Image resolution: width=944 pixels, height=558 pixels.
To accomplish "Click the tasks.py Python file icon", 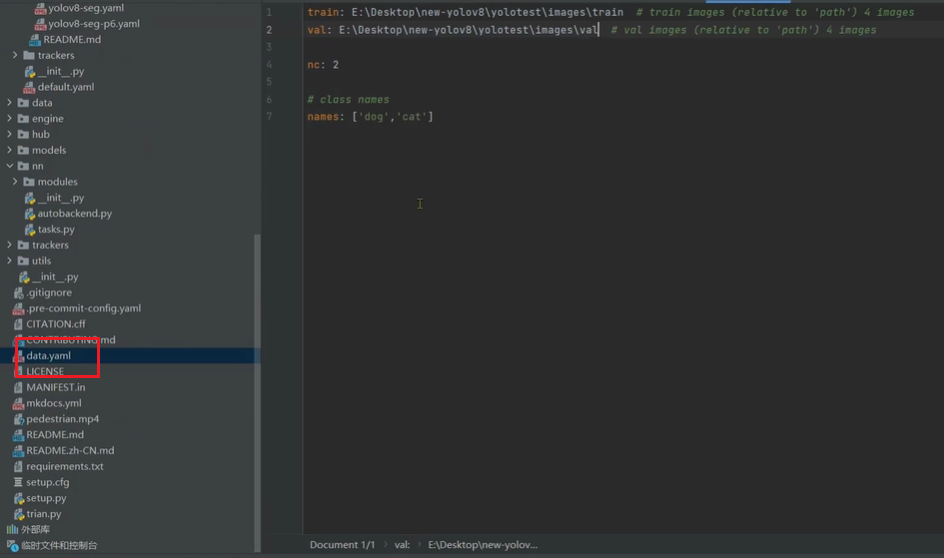I will 30,229.
